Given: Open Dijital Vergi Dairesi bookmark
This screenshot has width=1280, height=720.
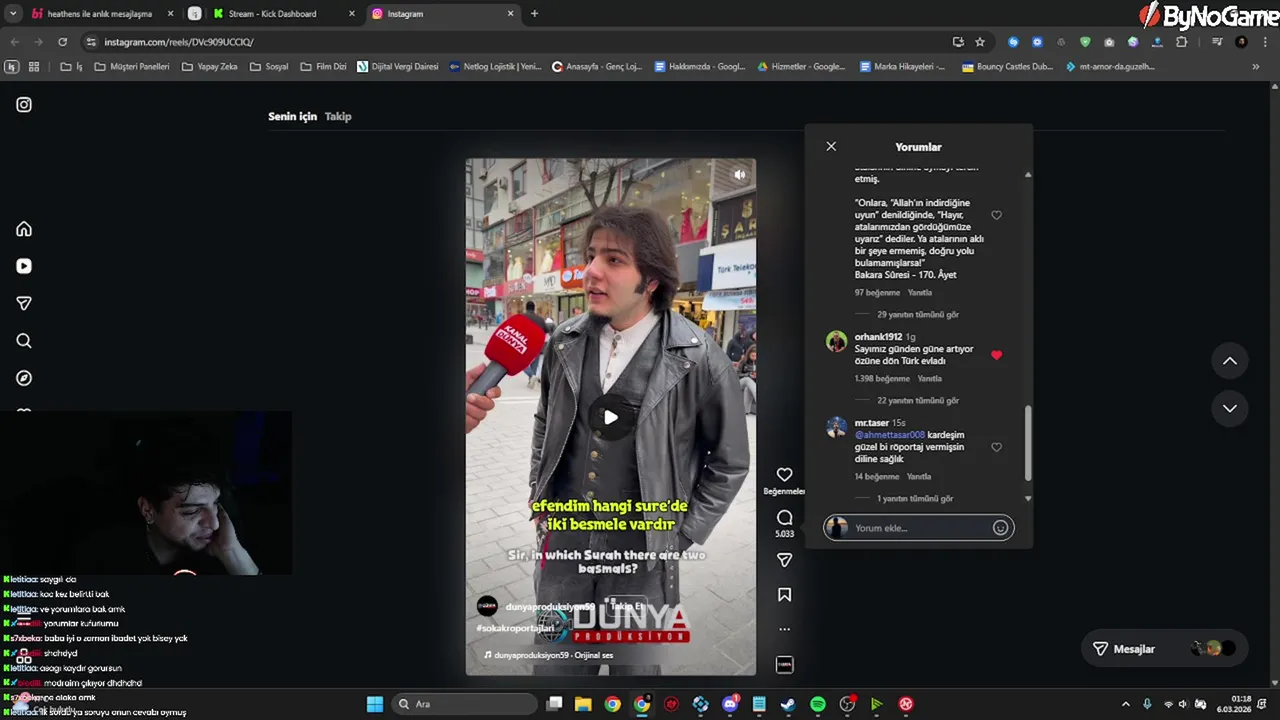Looking at the screenshot, I should [397, 67].
